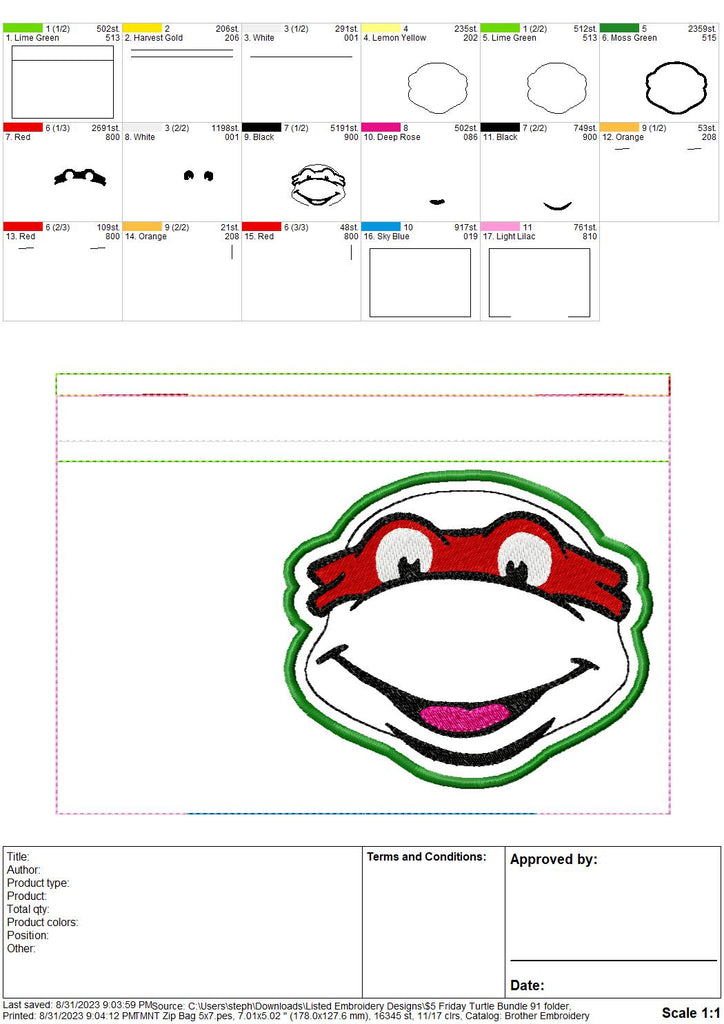Select the step 5 Lime Green outline thumbnail
724x1024 pixels.
(557, 88)
